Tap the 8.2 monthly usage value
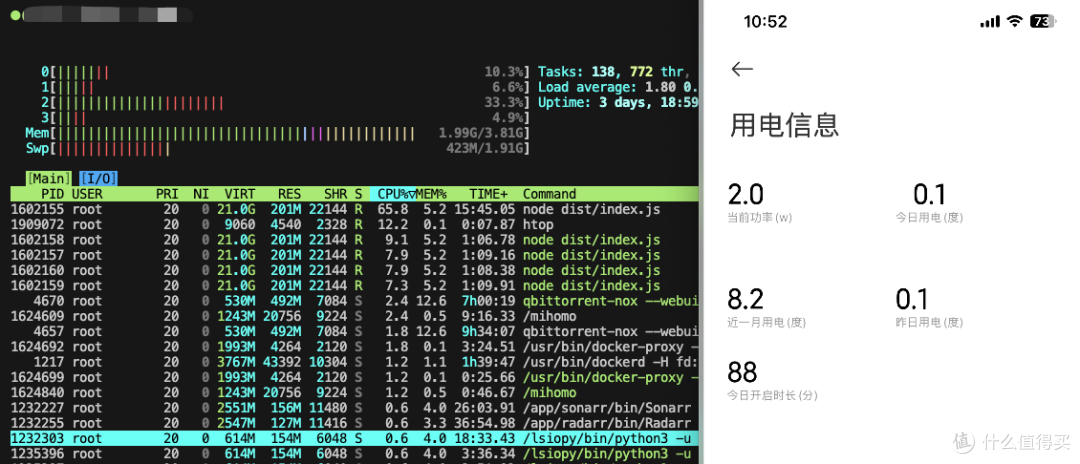Screen dimensions: 1080x464 point(745,300)
